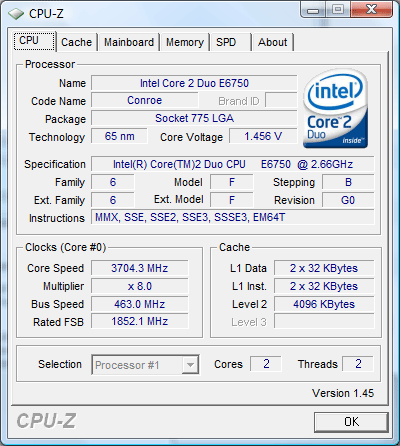Switch to the Mainboard tab

pyautogui.click(x=129, y=42)
